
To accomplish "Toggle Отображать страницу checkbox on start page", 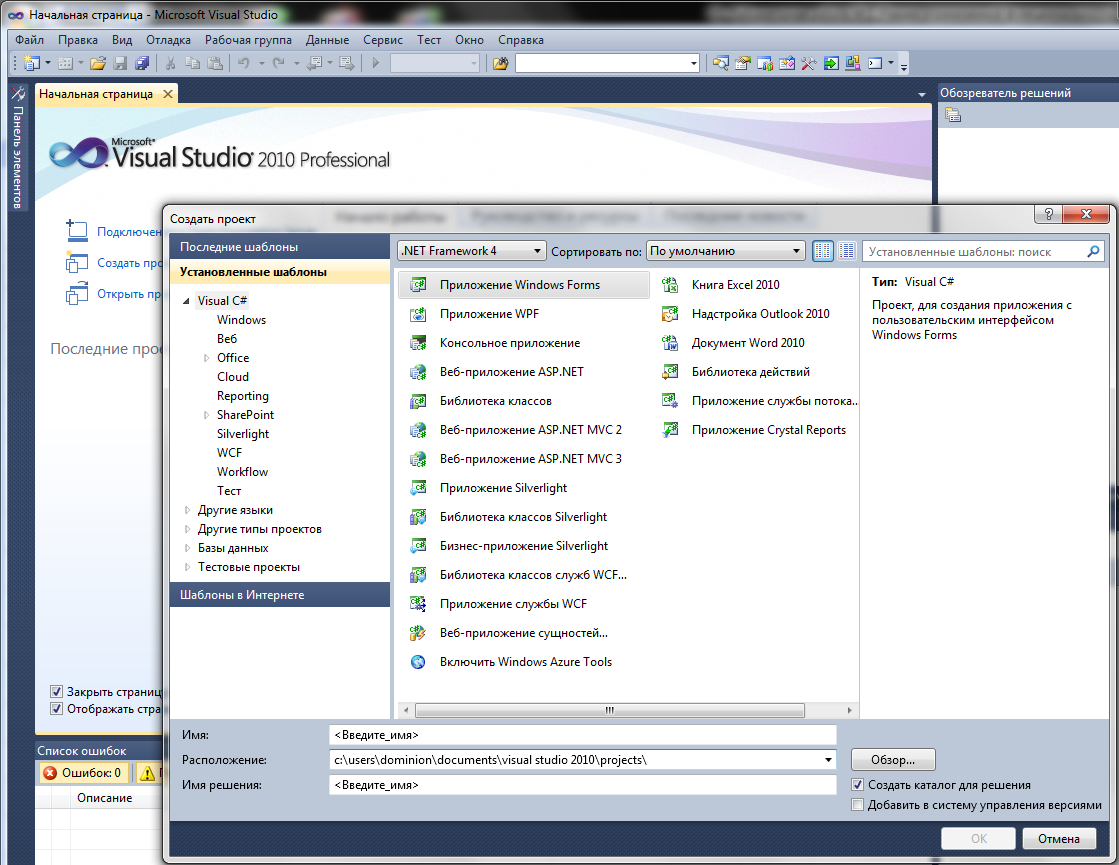I will [x=56, y=709].
